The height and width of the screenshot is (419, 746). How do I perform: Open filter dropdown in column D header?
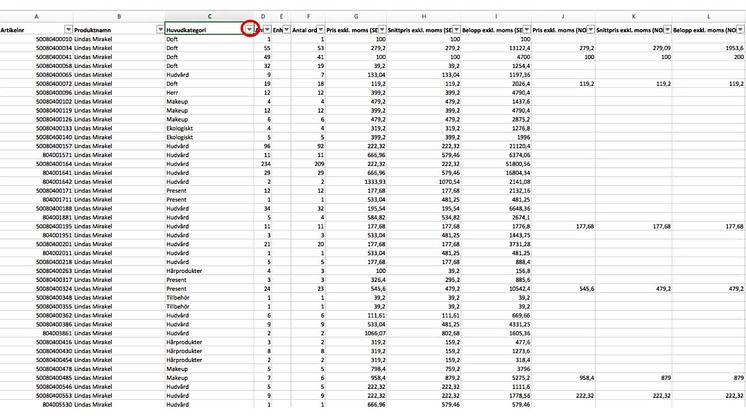268,29
